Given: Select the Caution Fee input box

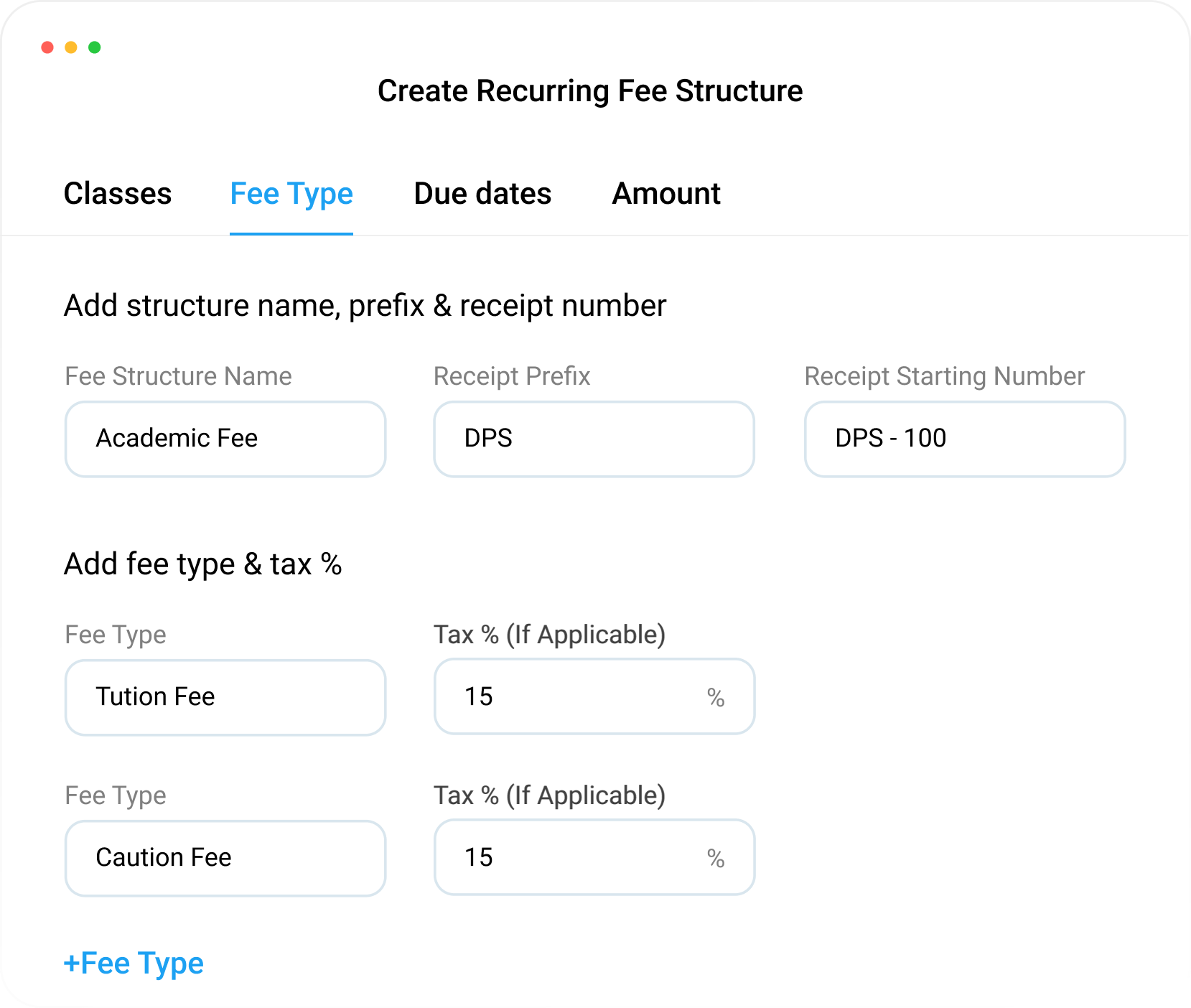Looking at the screenshot, I should [x=225, y=858].
